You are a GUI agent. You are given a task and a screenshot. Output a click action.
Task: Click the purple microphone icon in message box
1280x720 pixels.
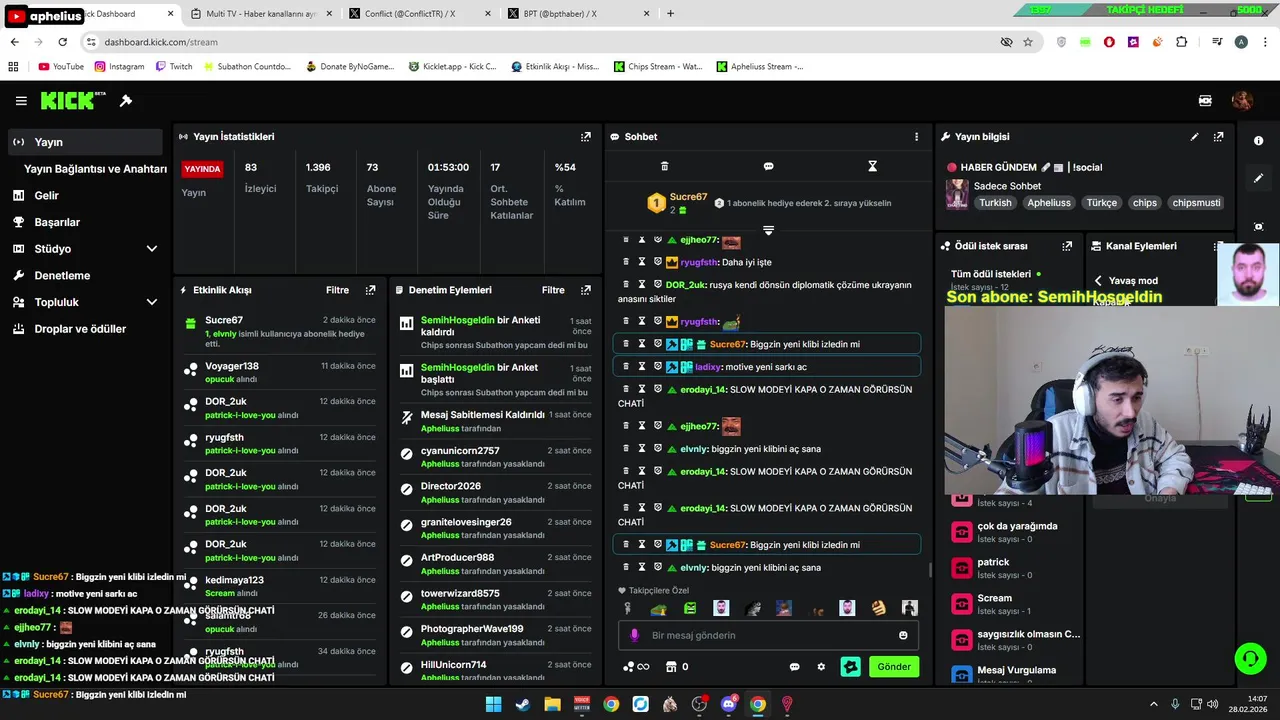click(634, 635)
